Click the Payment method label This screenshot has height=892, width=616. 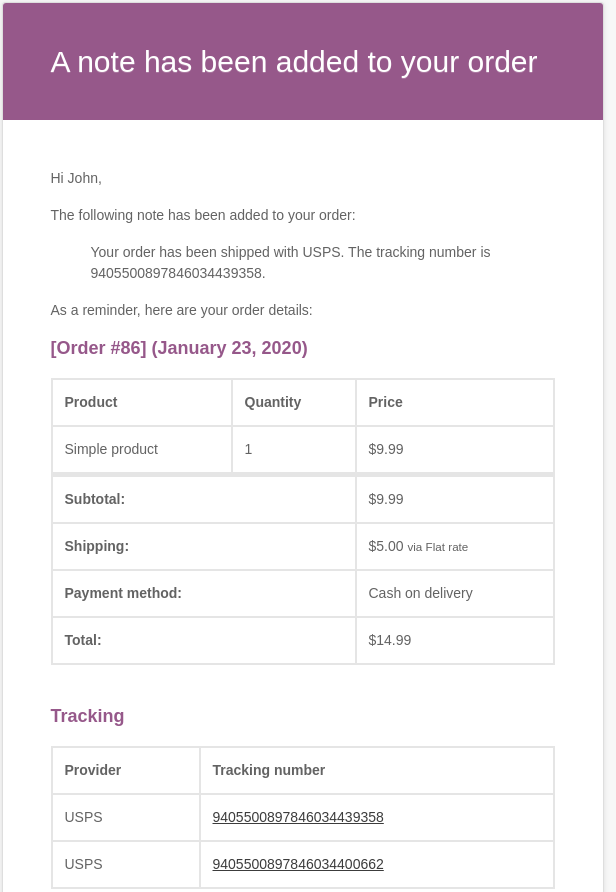coord(123,593)
